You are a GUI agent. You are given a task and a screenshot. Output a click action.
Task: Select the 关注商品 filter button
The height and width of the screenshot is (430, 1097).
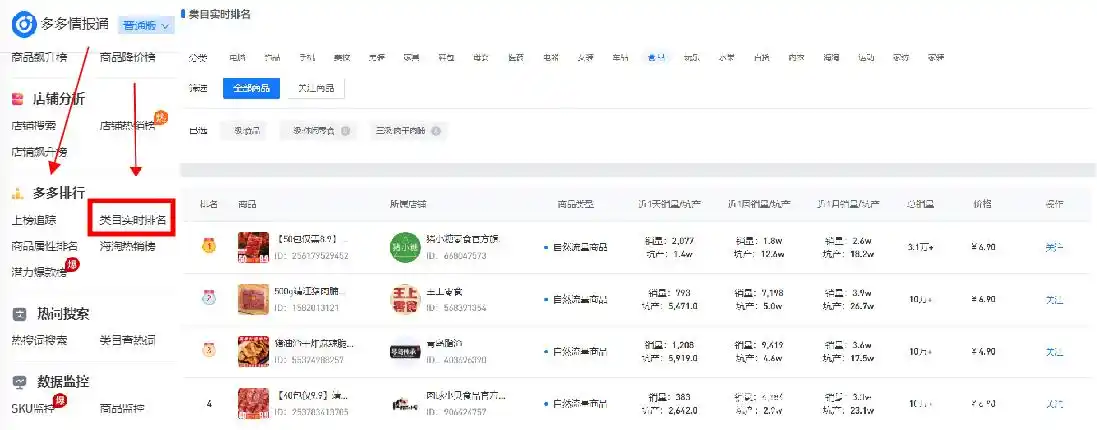pos(316,89)
